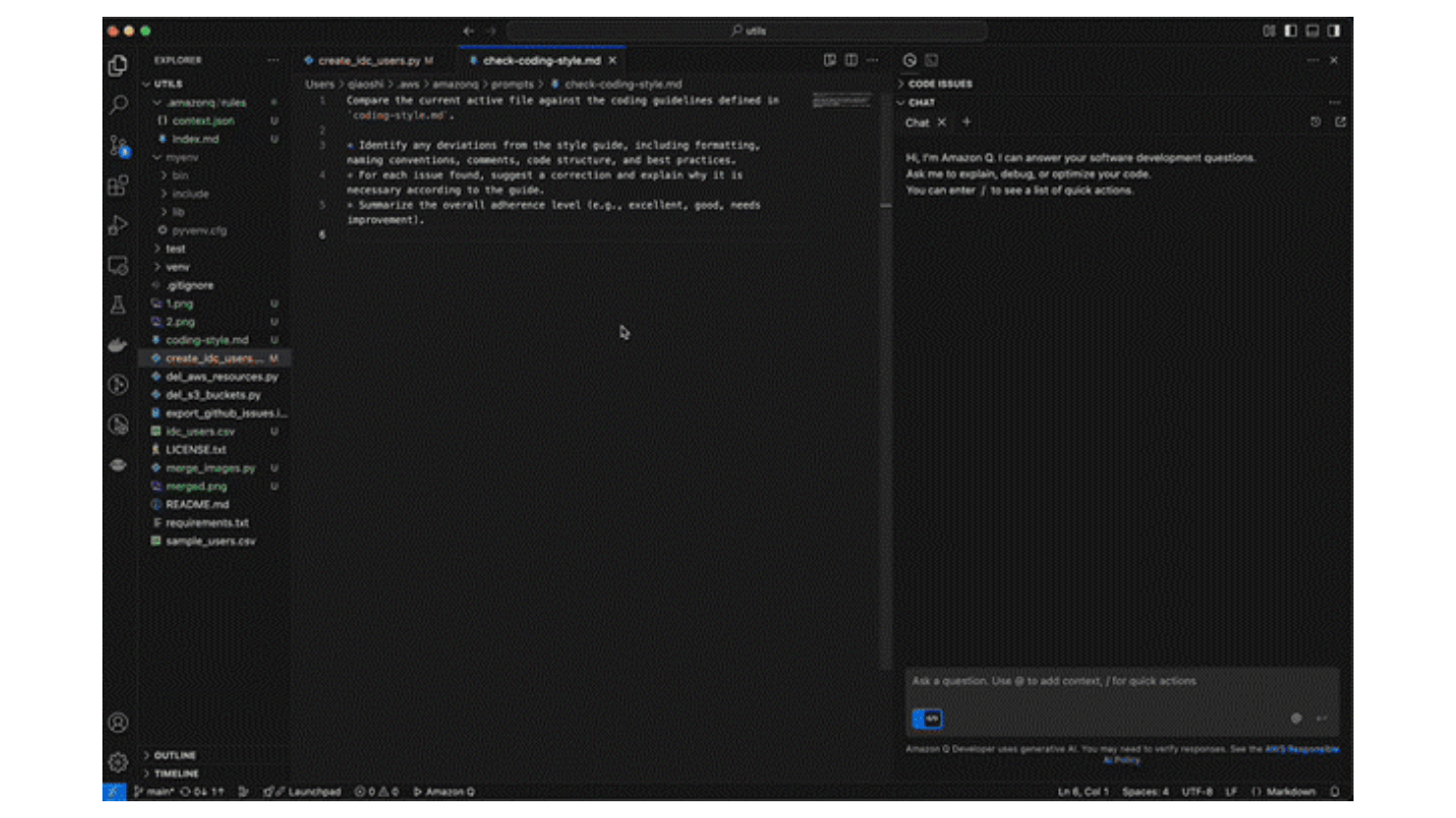Click chat history icon in Amazon Q
This screenshot has width=1456, height=818.
coord(1315,122)
